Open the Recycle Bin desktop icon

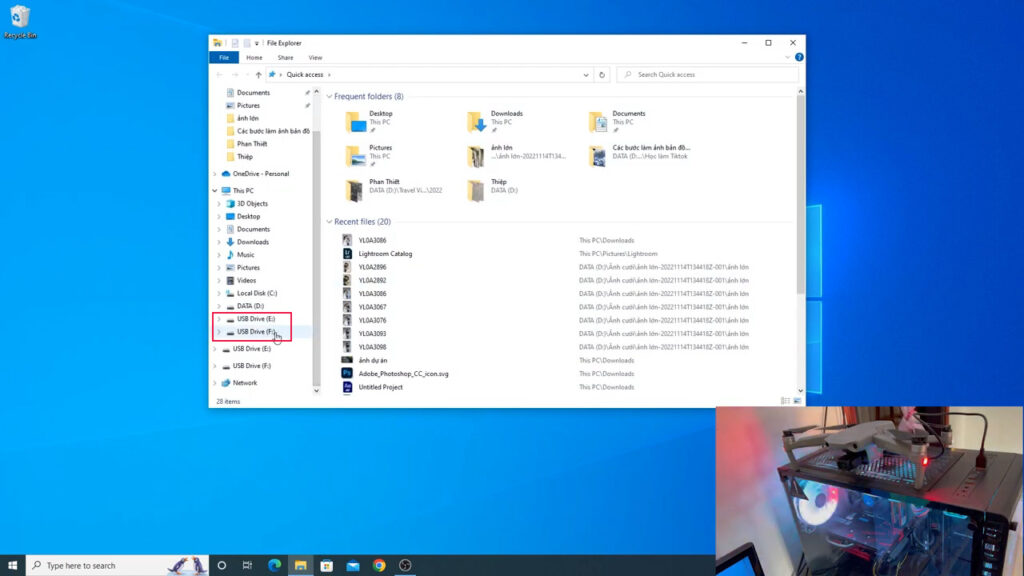click(x=20, y=21)
